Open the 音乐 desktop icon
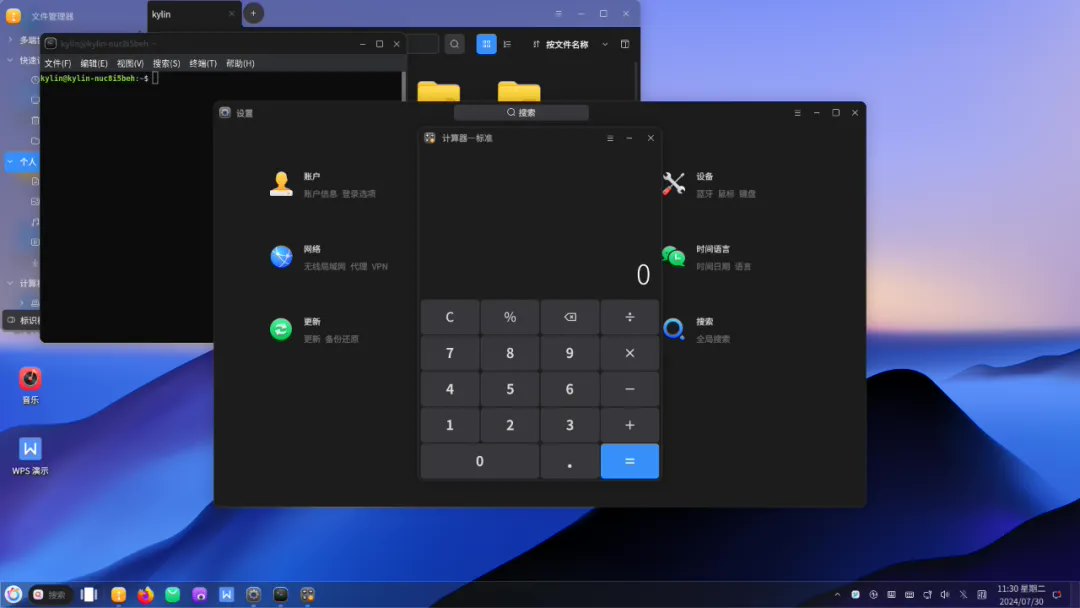The image size is (1080, 608). [30, 386]
